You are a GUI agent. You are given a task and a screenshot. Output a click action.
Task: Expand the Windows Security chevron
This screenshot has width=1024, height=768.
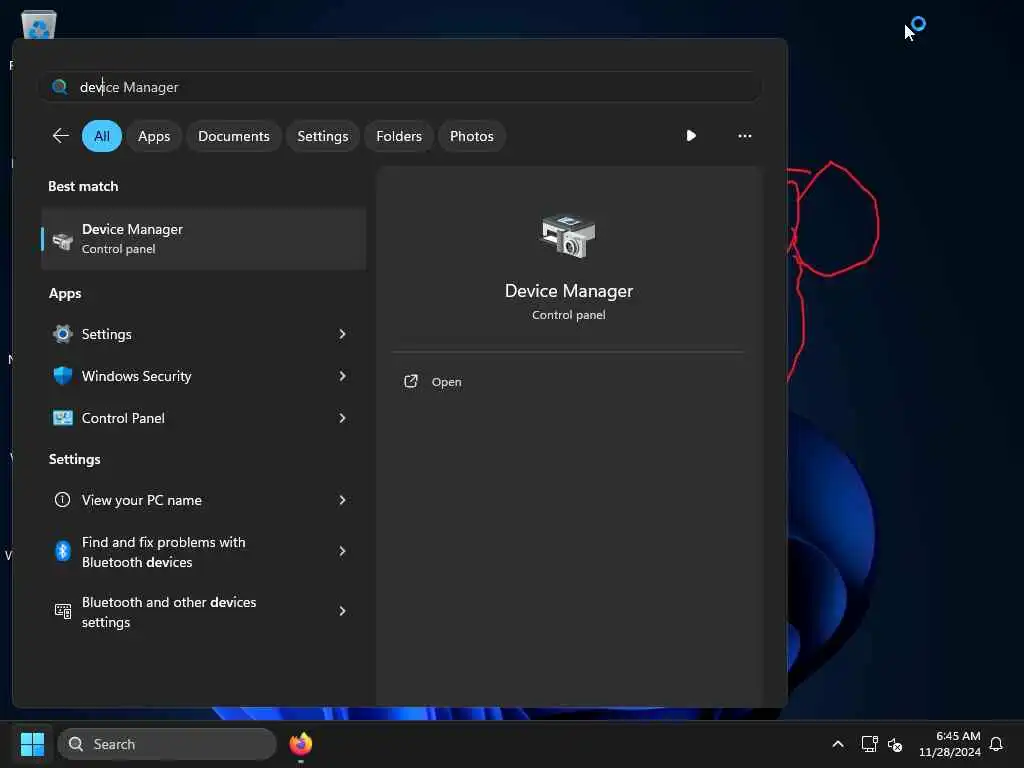(342, 376)
